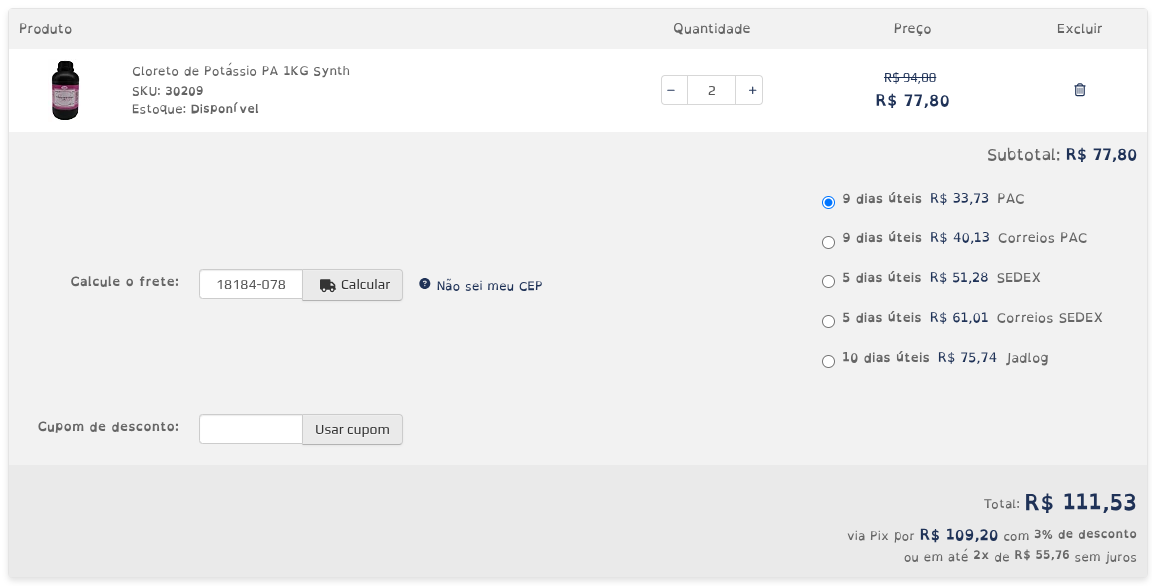
Task: Select the PAC R$ 33,73 shipping option
Action: (x=828, y=202)
